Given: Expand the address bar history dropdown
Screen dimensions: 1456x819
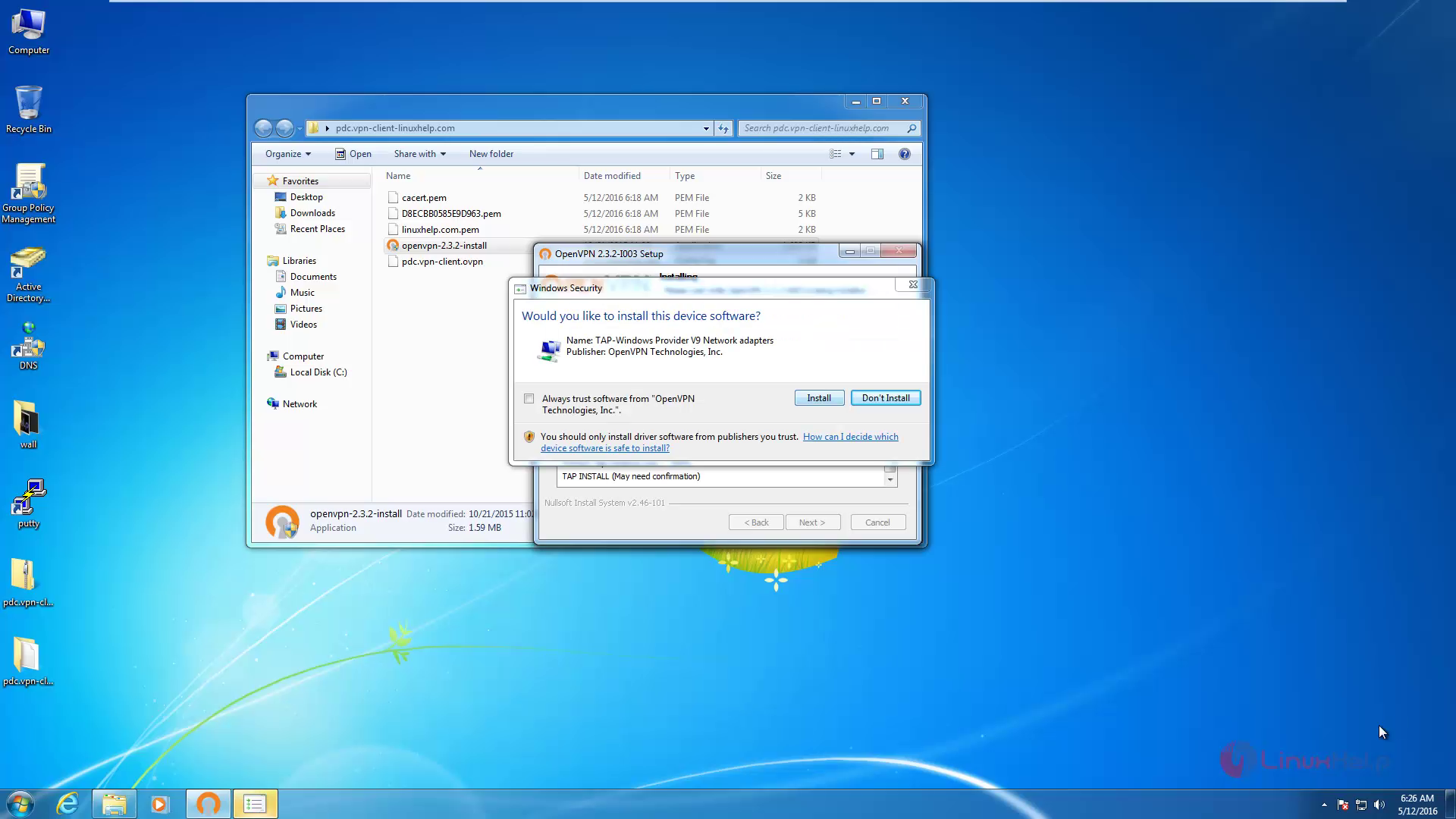Looking at the screenshot, I should (706, 128).
